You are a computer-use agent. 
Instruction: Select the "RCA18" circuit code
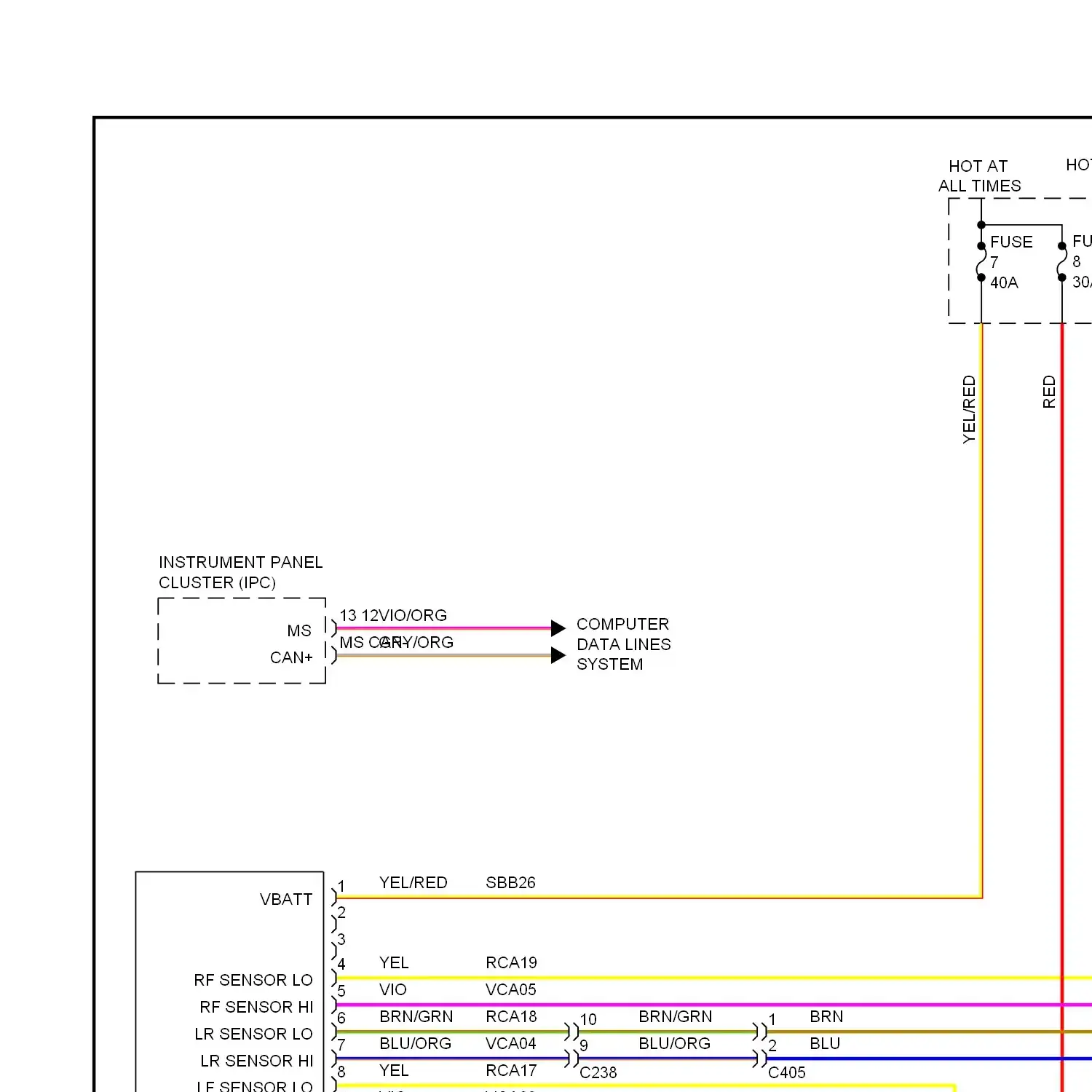pos(511,1016)
